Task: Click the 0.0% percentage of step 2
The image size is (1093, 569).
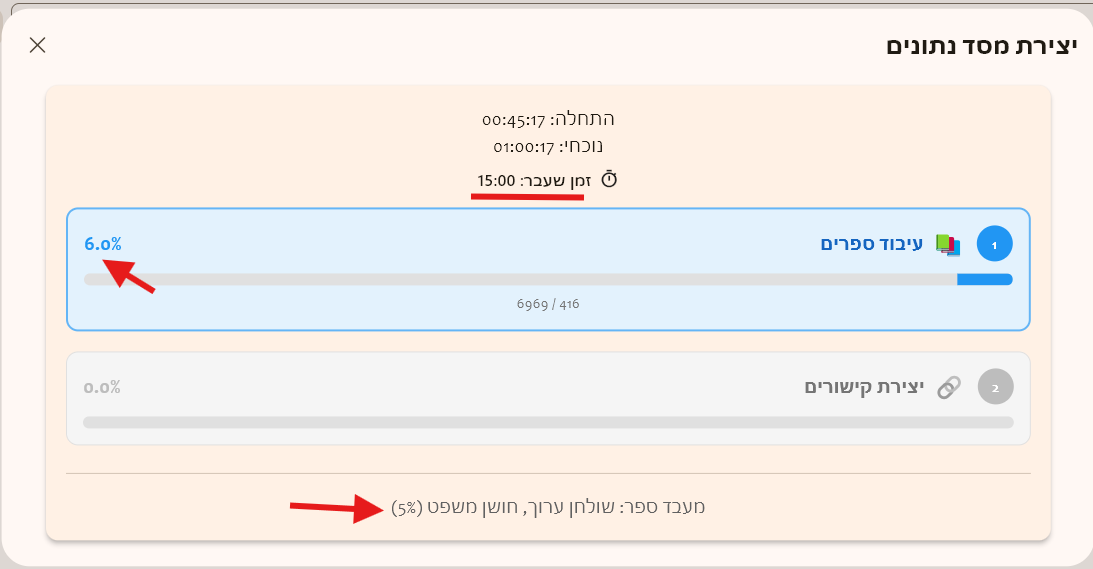Action: (103, 387)
